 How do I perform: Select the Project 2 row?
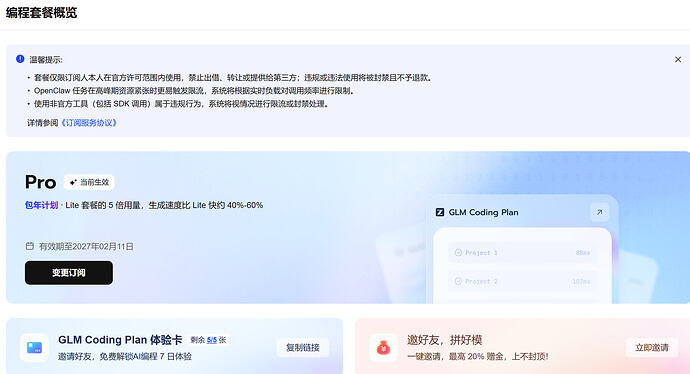[522, 281]
